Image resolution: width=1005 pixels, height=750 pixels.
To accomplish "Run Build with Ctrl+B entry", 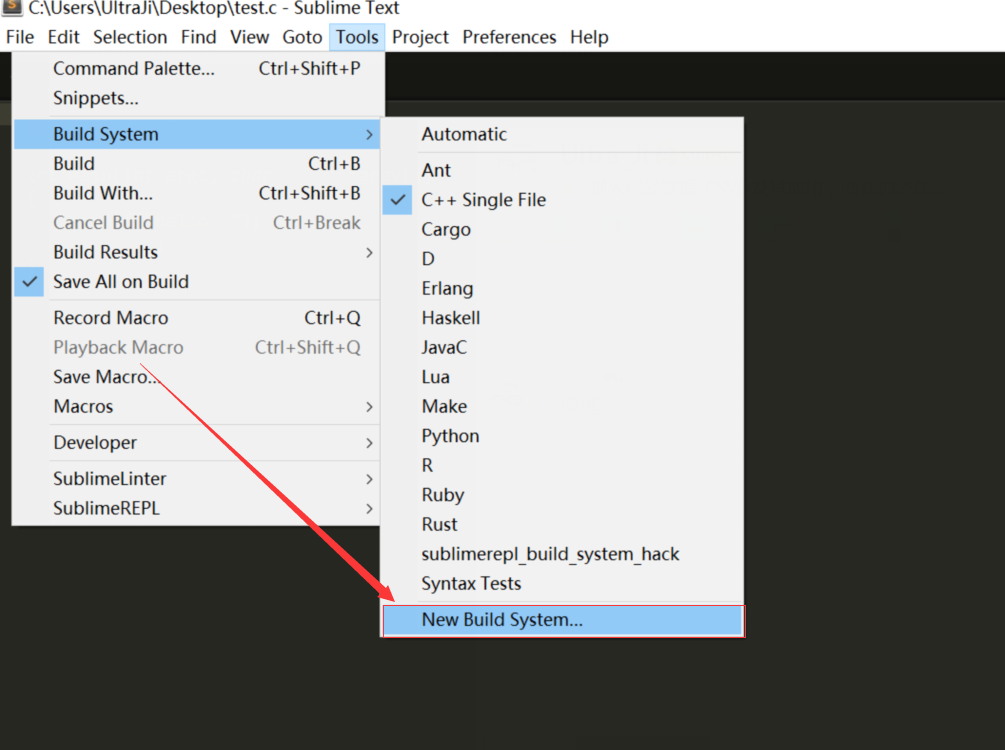I will click(x=197, y=163).
